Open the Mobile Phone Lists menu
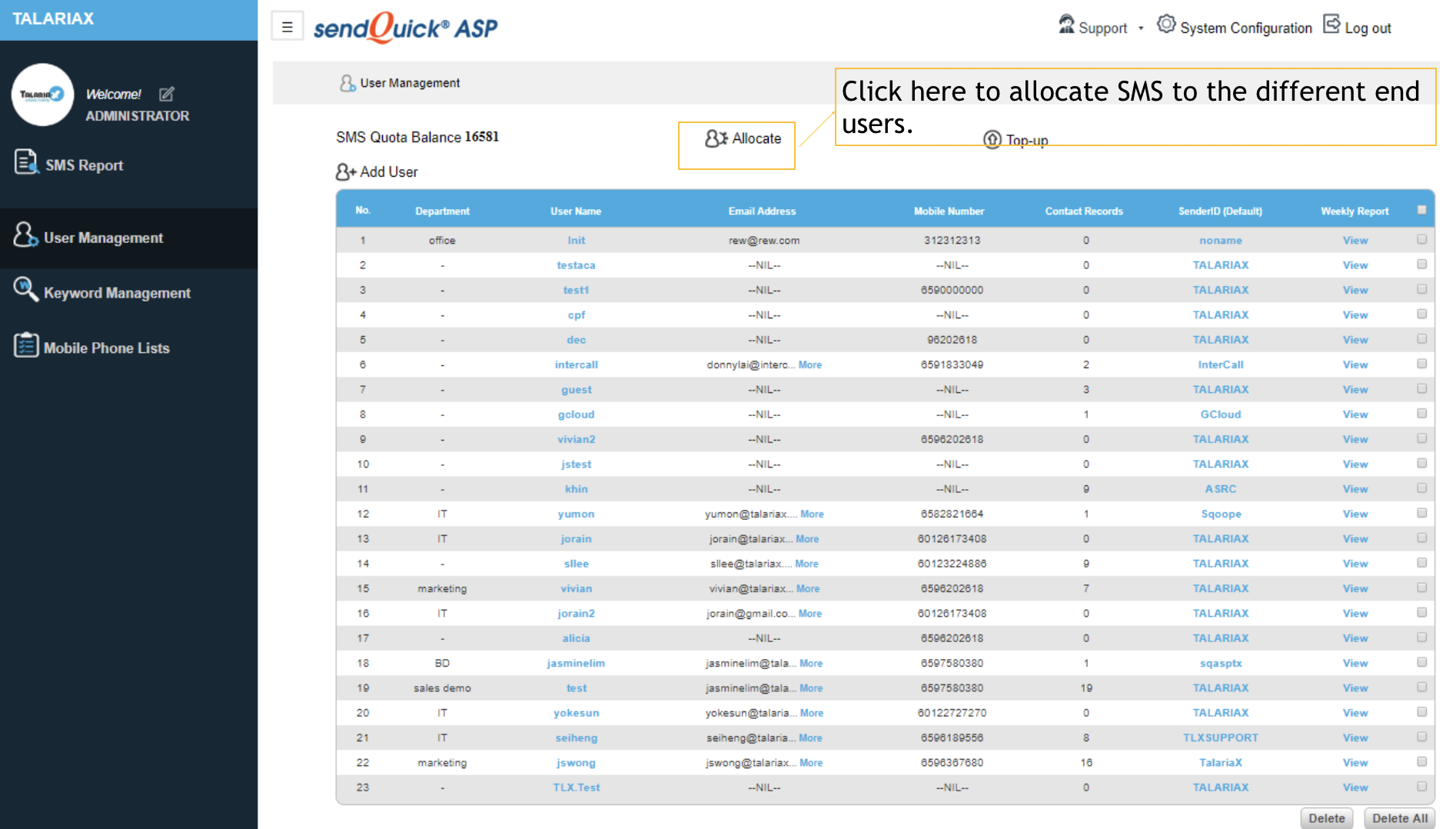Screen dimensions: 1456x829 tap(106, 348)
